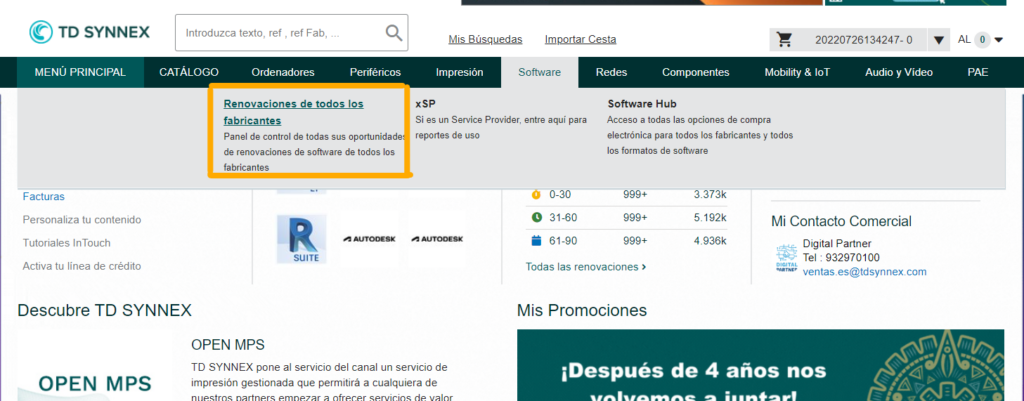
Task: Open Facturas in the sidebar
Action: 44,197
